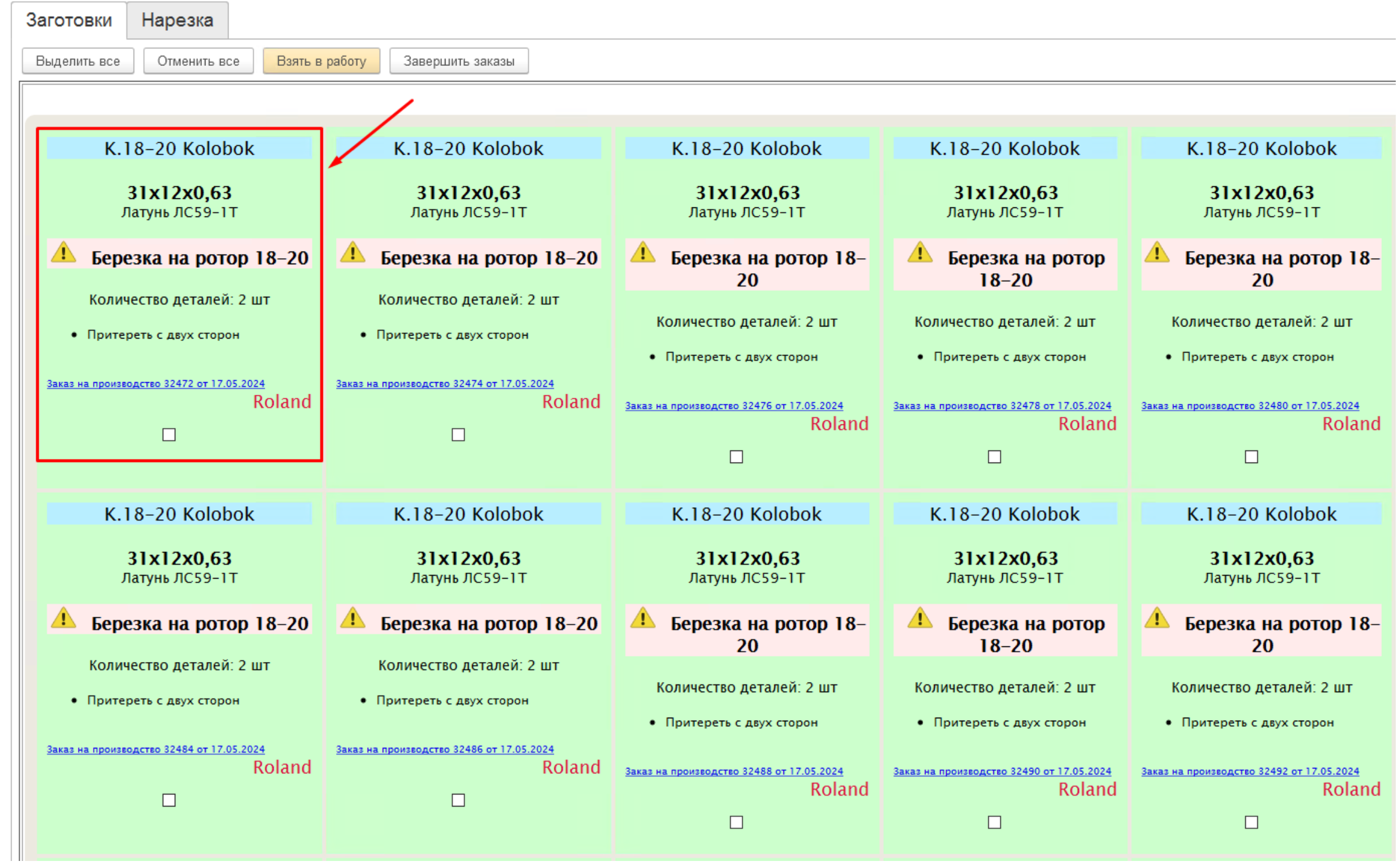Tick checkbox on order 32490 card

coord(994,822)
